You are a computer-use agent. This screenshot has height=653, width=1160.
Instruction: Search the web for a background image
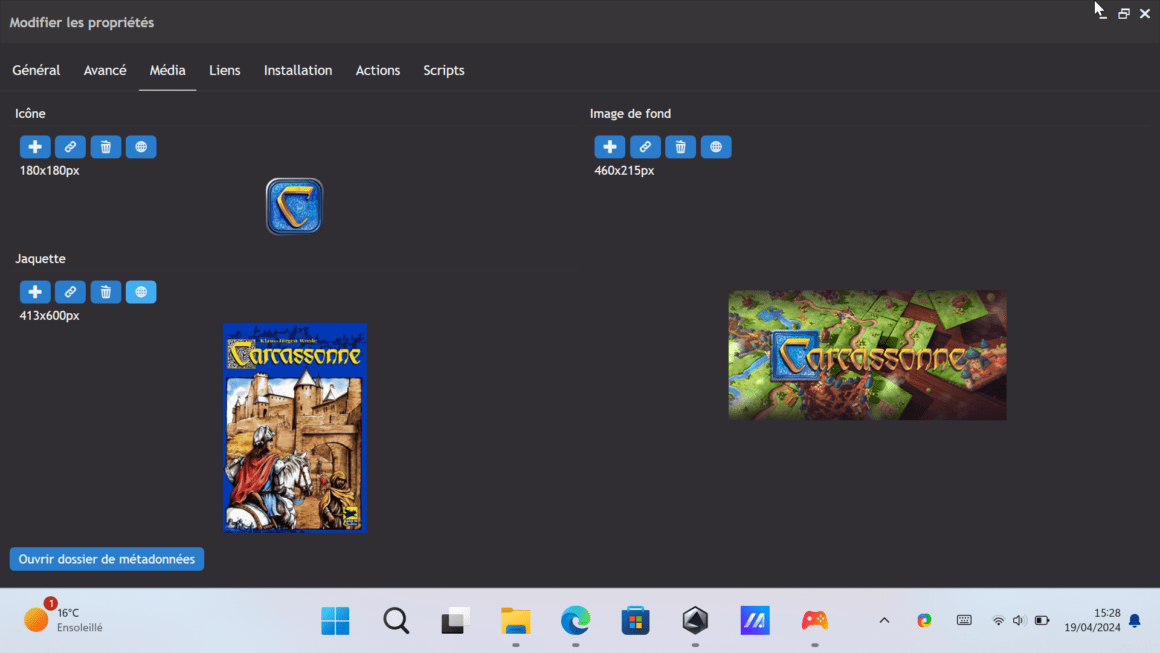[716, 146]
